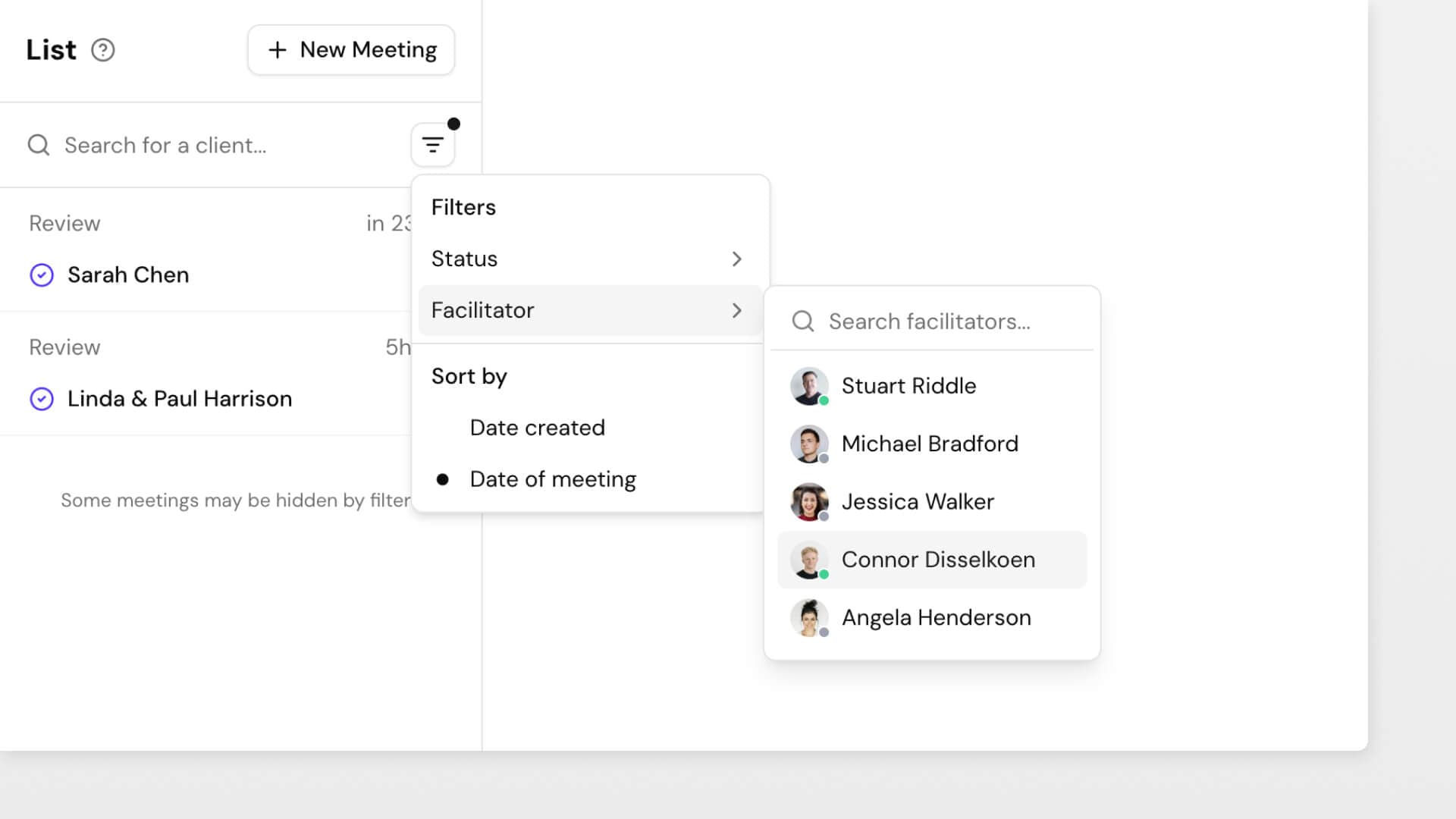The width and height of the screenshot is (1456, 819).
Task: Click Angela Henderson's avatar picture
Action: (x=809, y=617)
